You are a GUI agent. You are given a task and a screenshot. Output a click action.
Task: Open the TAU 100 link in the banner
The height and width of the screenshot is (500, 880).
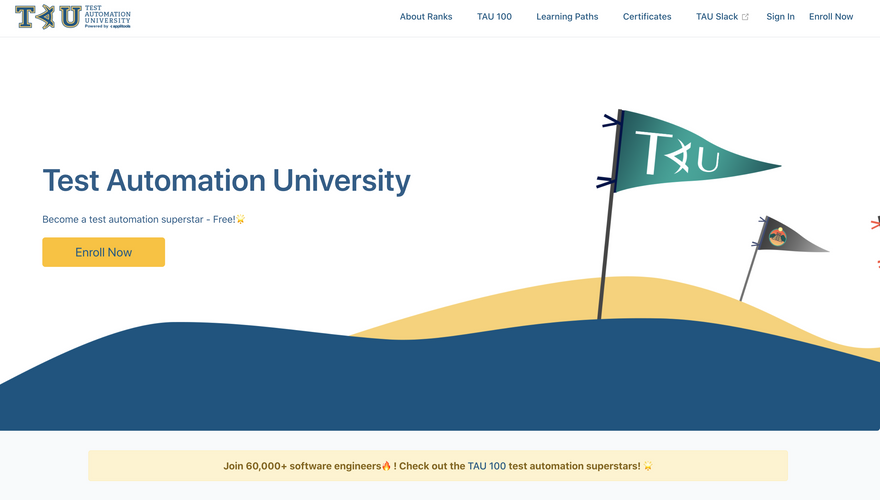pyautogui.click(x=486, y=466)
